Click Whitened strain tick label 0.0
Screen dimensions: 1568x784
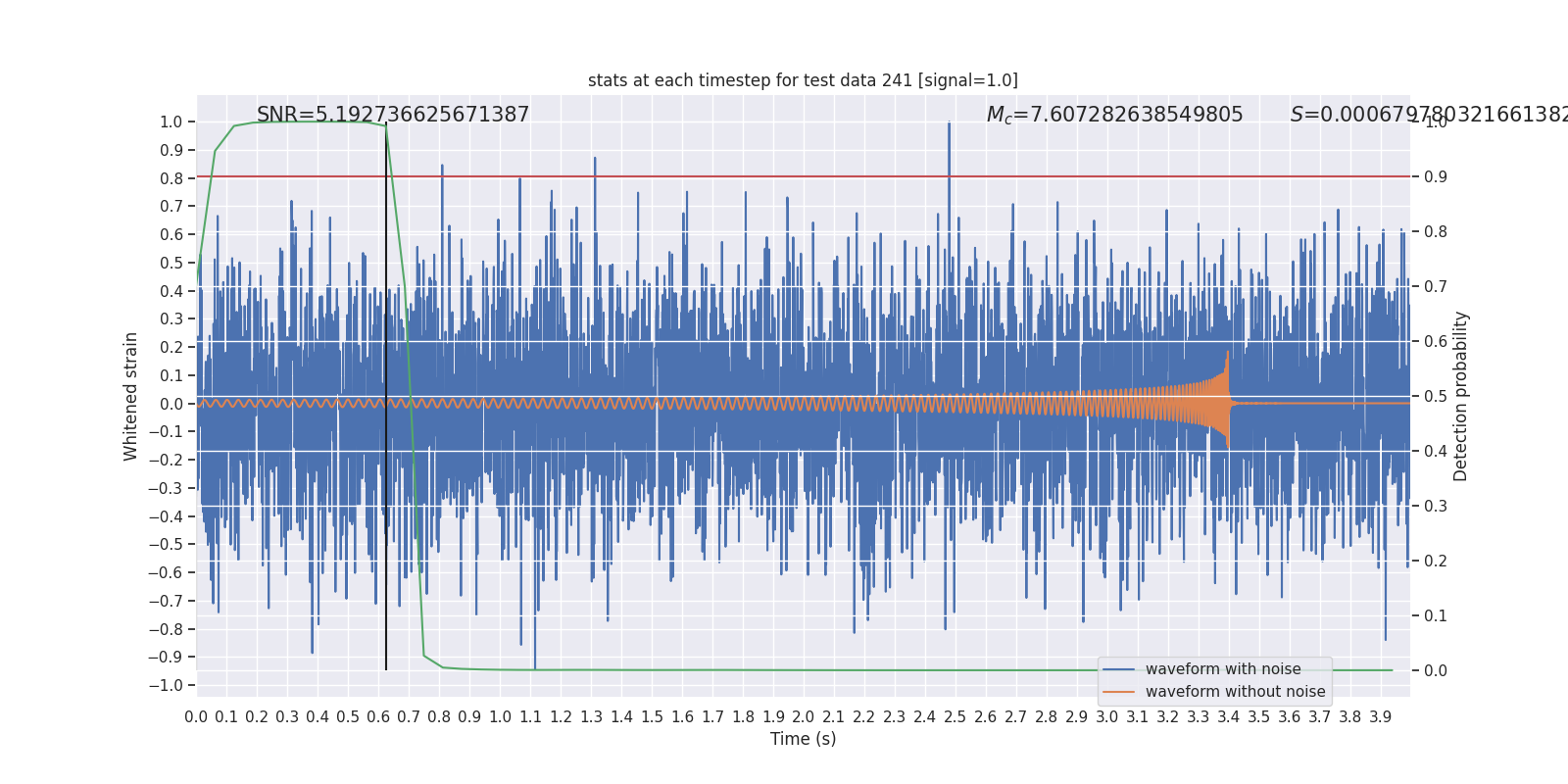[x=171, y=404]
